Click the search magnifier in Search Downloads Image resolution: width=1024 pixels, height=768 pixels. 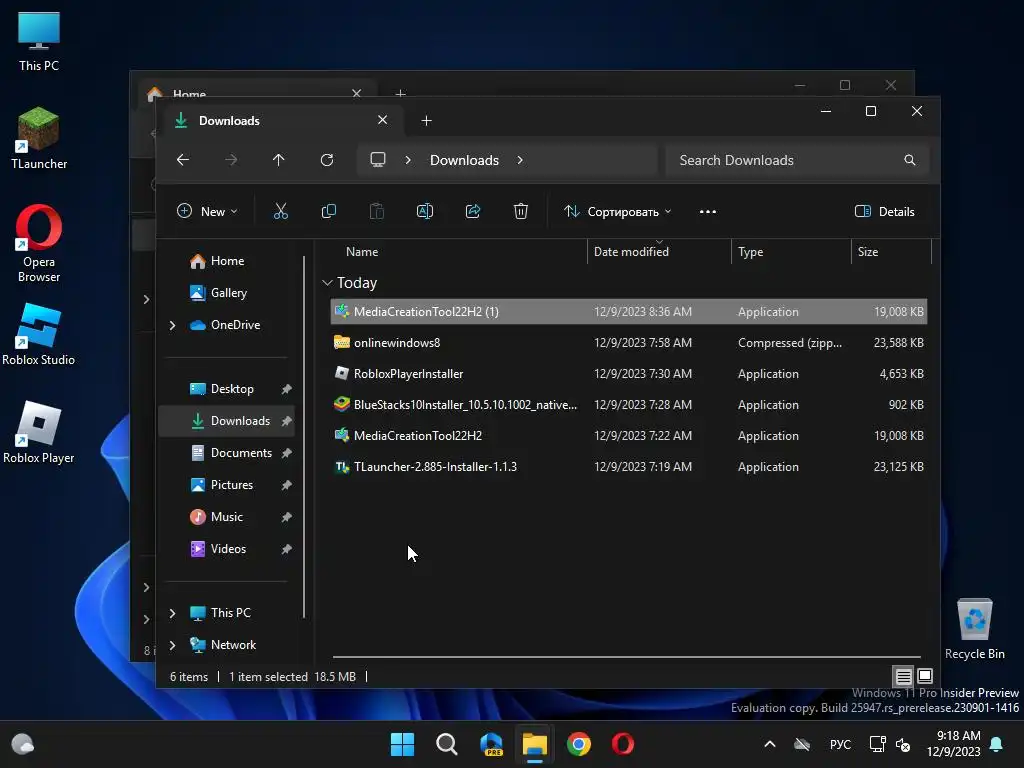coord(910,160)
